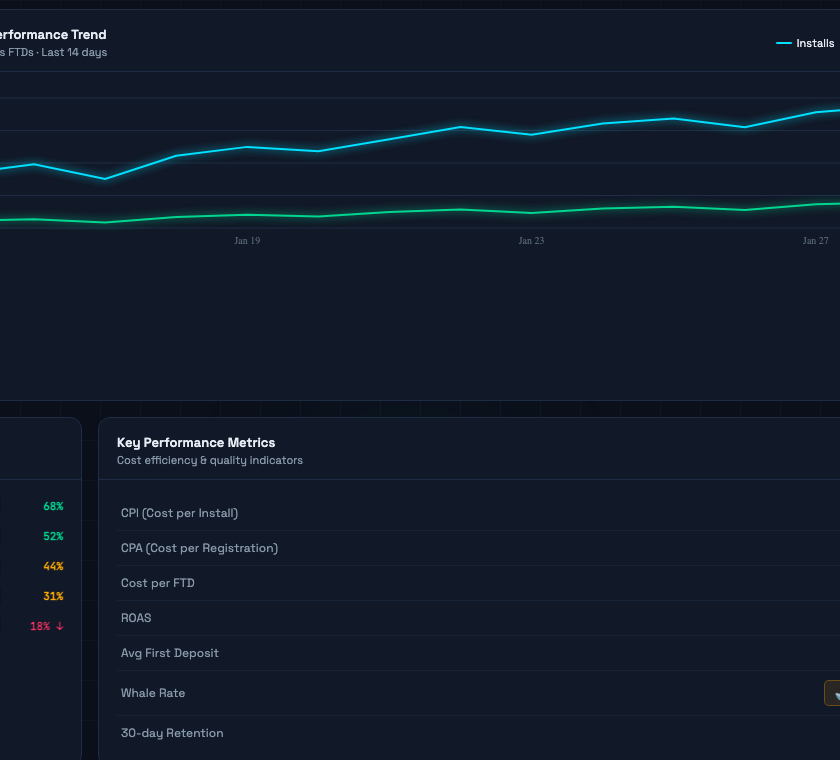The image size is (840, 760).
Task: Select the CPA (Cost per Registration) metric row
Action: pyautogui.click(x=199, y=547)
